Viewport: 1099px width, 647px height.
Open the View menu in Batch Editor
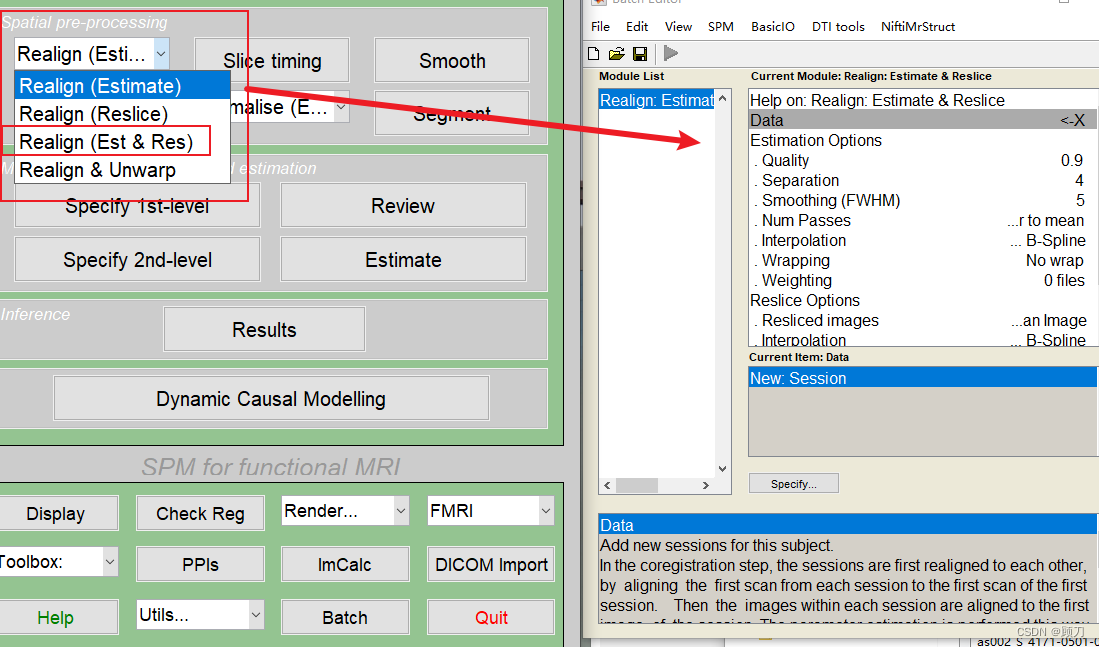tap(678, 27)
